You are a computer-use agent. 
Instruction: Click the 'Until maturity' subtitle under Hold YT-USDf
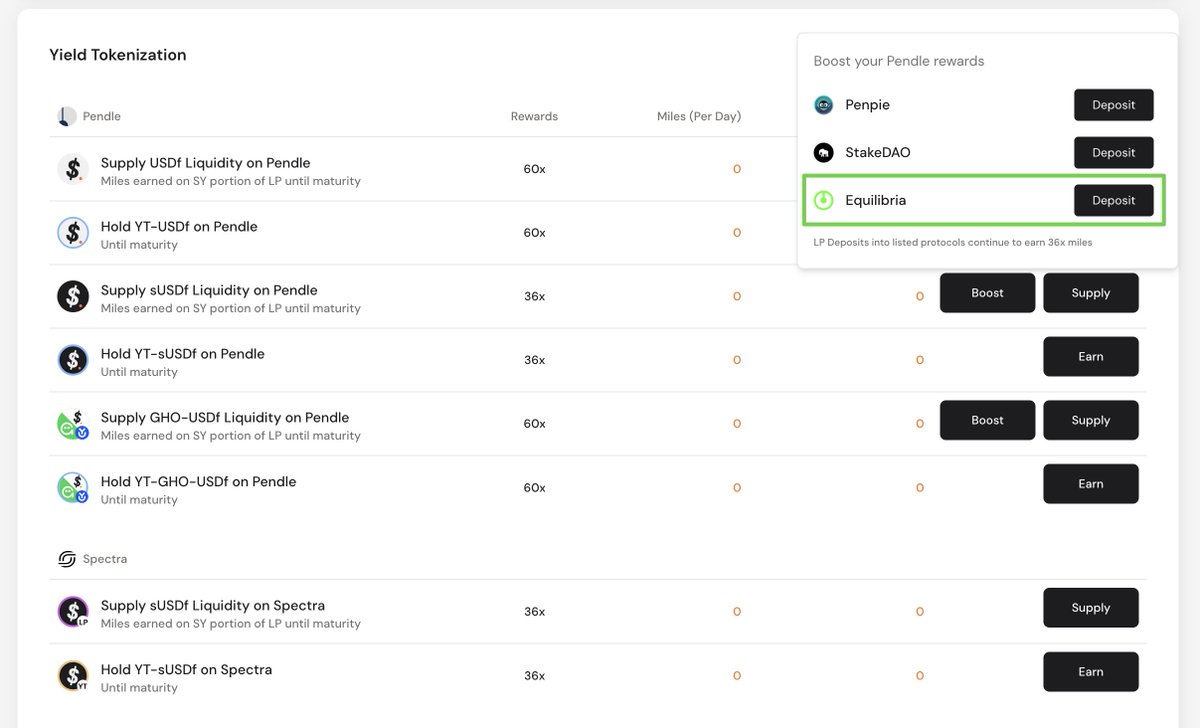(139, 245)
